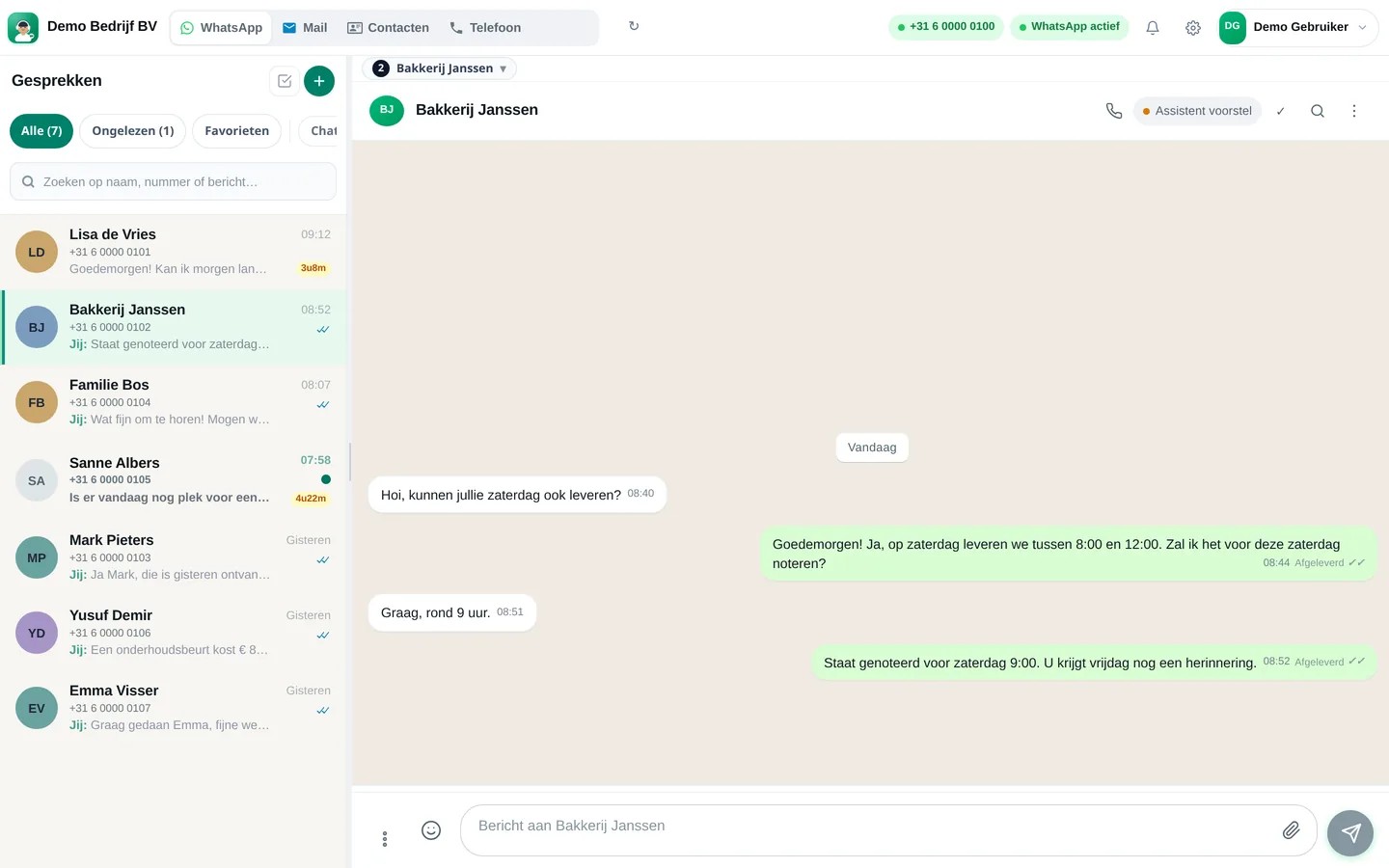Image resolution: width=1389 pixels, height=868 pixels.
Task: Select the Alle (7) filter
Action: point(41,131)
